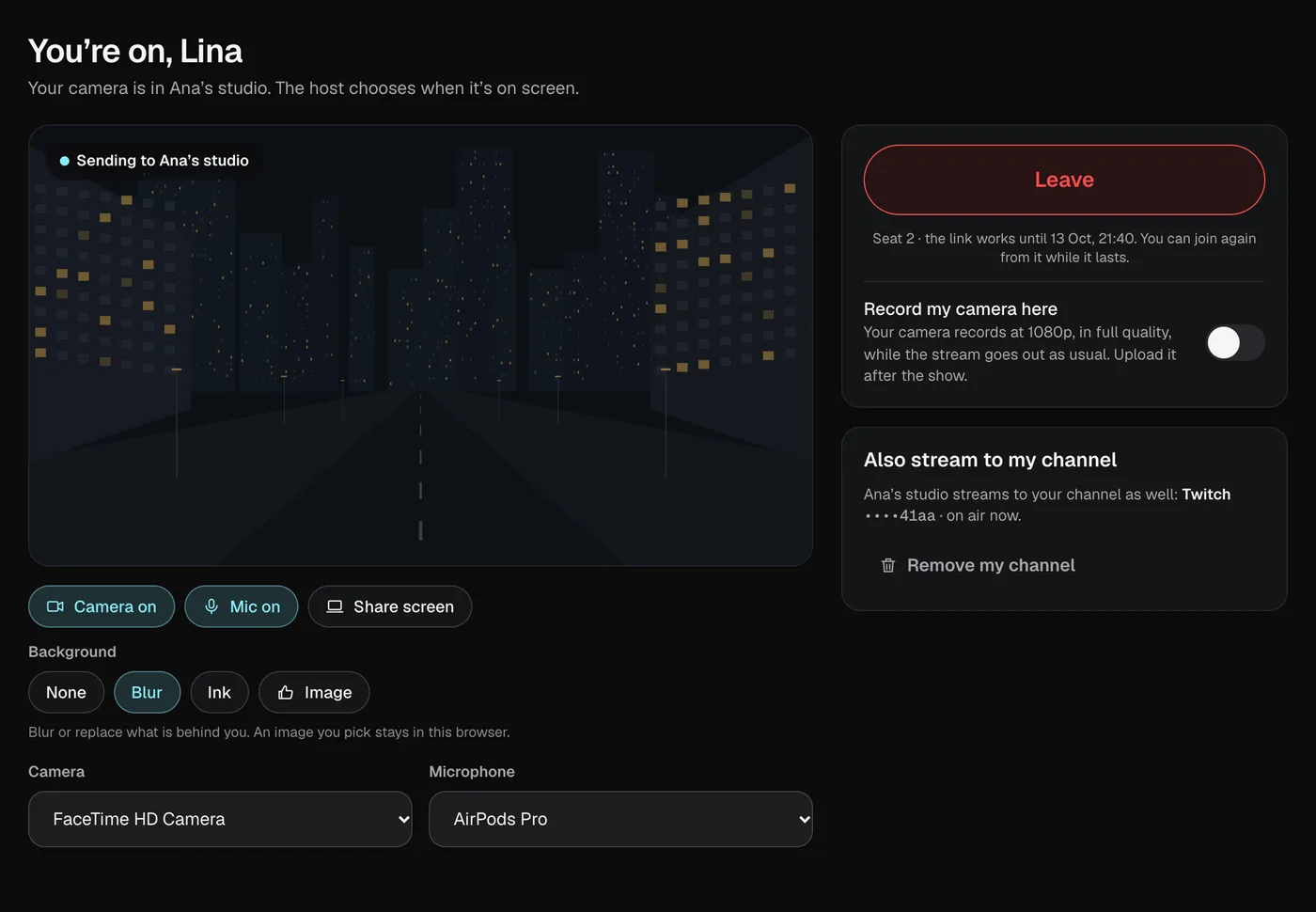Click the sending status dot indicator
The width and height of the screenshot is (1316, 912).
65,161
